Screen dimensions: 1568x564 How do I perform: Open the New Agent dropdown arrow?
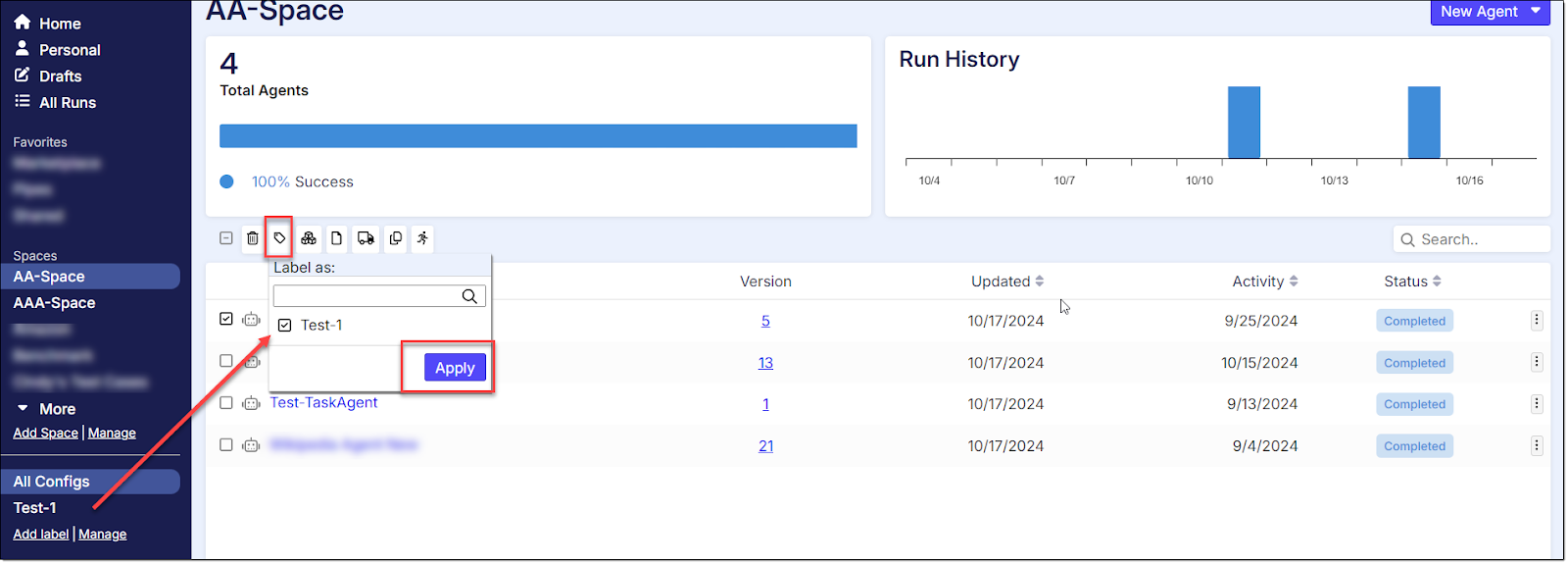pyautogui.click(x=1536, y=12)
